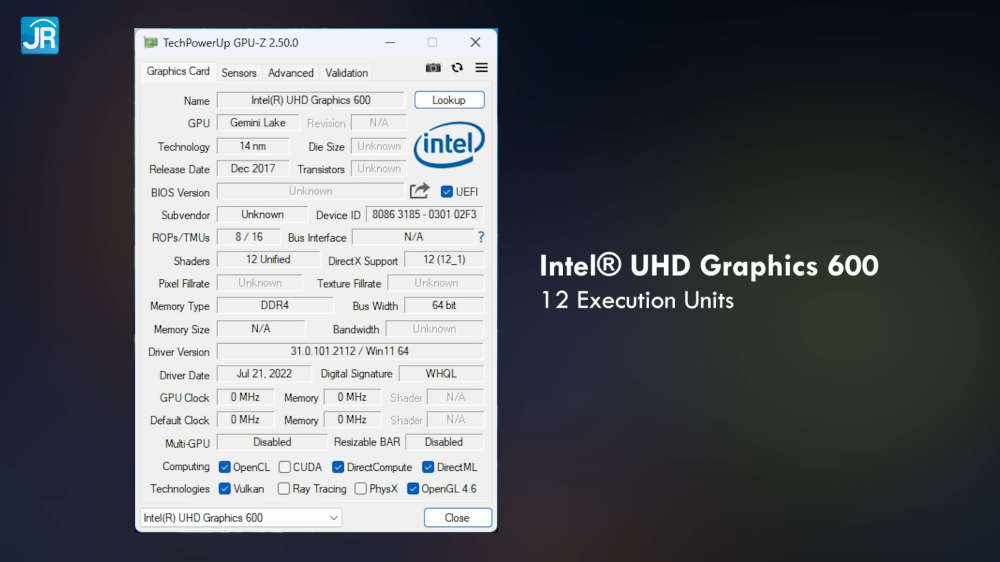Viewport: 1000px width, 562px height.
Task: Click the Pixel Fillrate field showing Unknown
Action: coord(260,283)
